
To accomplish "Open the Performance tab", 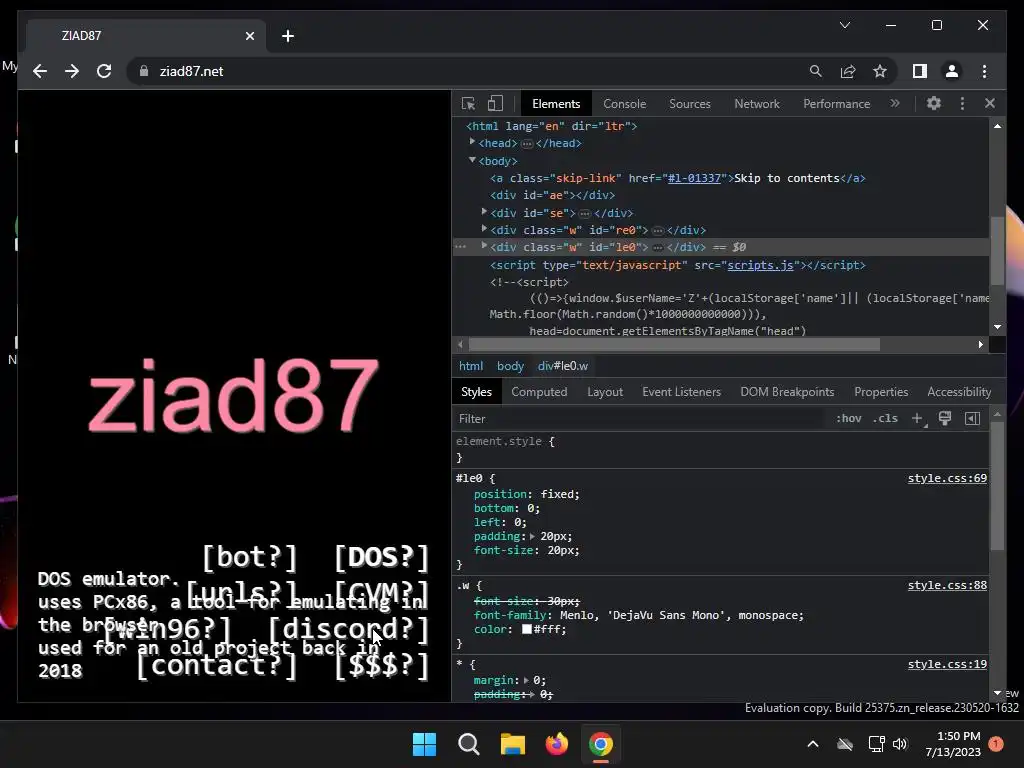I will 837,104.
